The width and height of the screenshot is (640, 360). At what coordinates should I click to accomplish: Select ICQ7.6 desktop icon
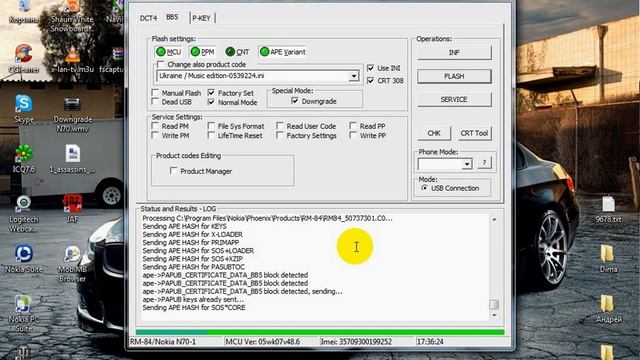pyautogui.click(x=24, y=159)
